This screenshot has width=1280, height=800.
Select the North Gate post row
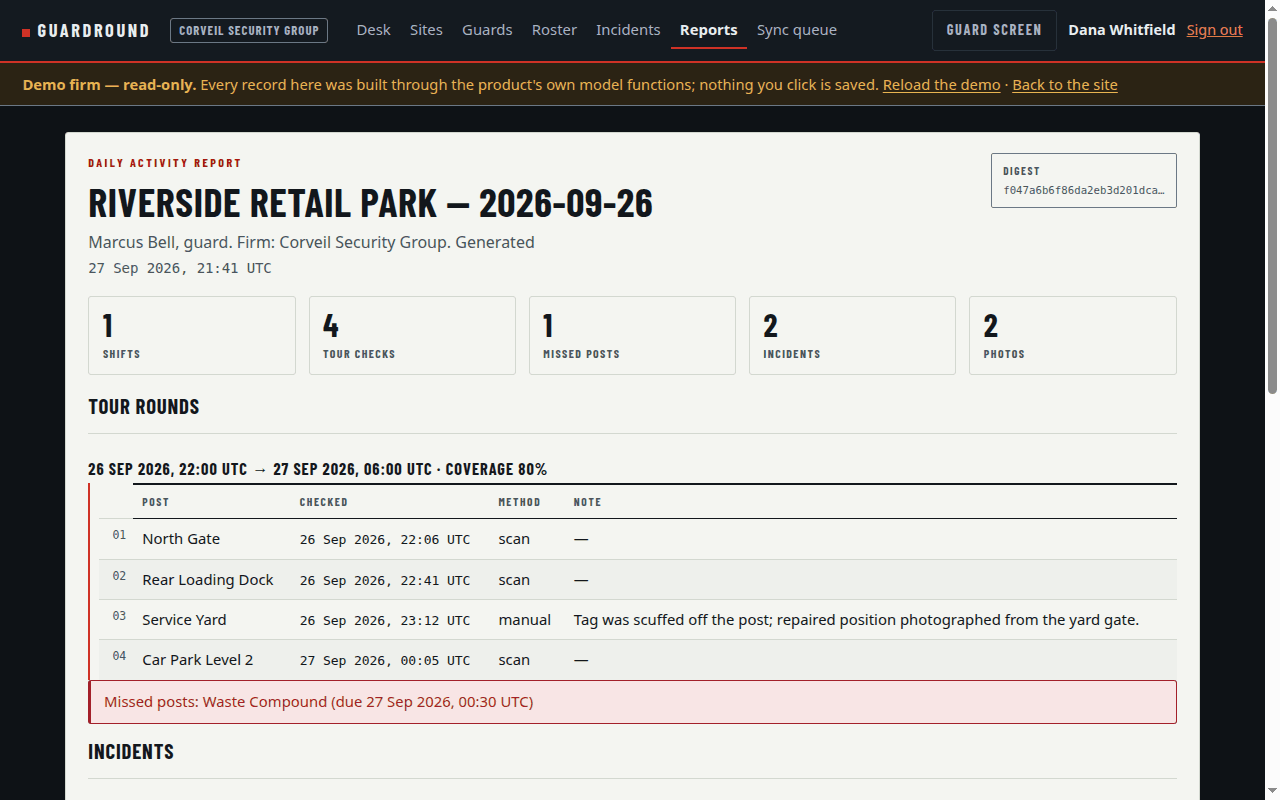tap(638, 539)
